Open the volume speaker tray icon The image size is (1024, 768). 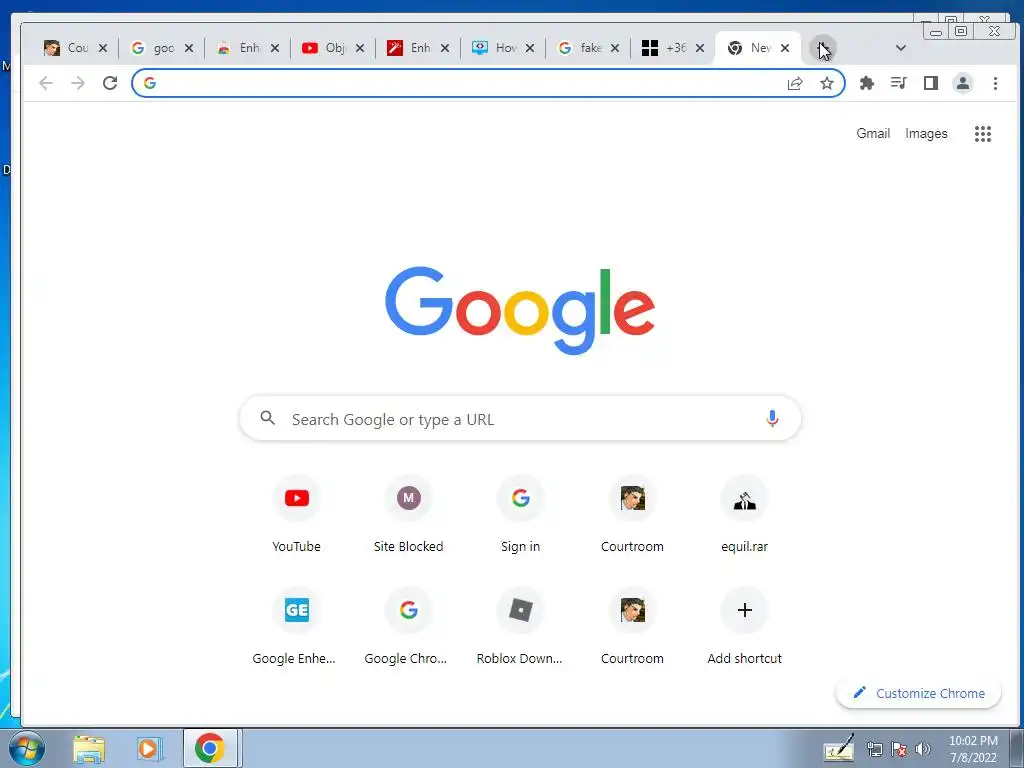tap(923, 749)
